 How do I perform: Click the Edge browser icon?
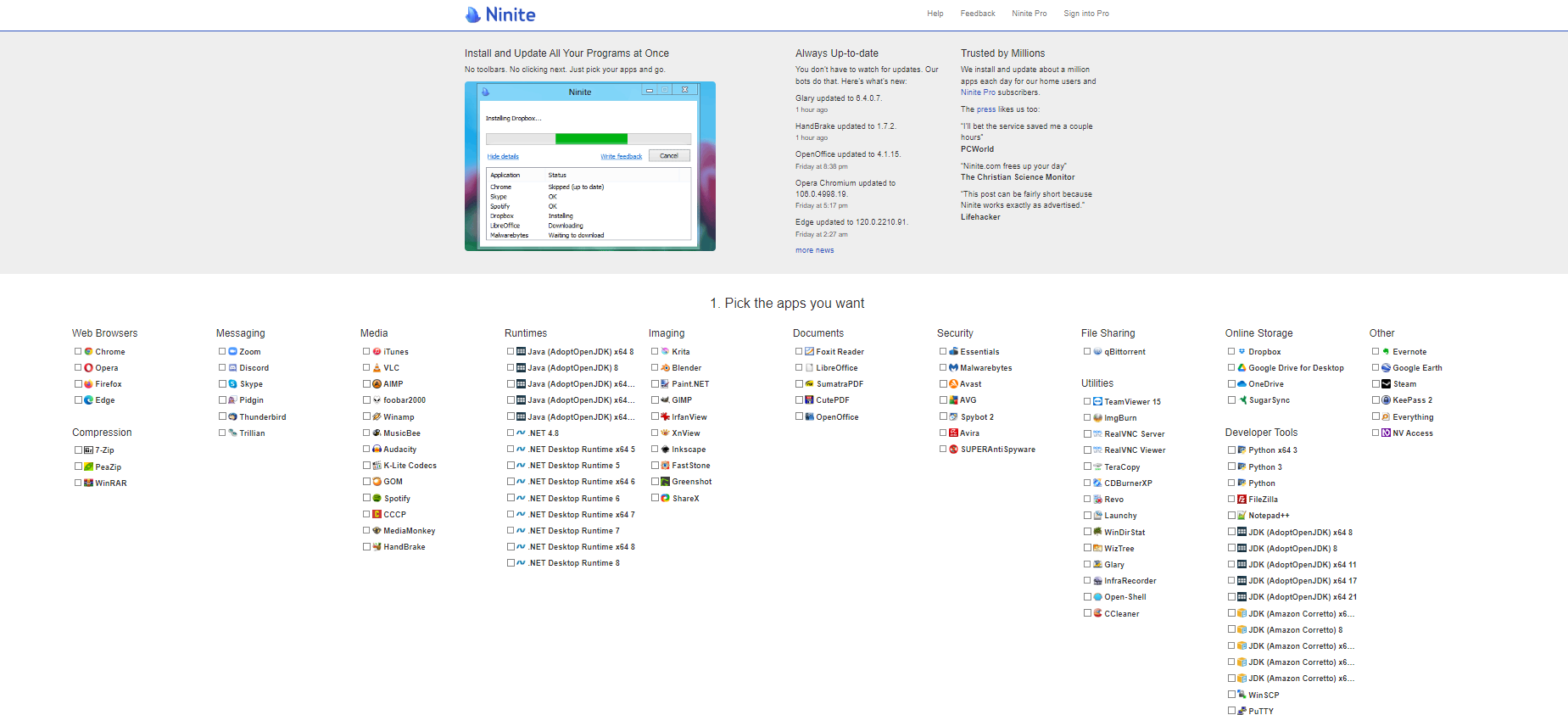88,400
